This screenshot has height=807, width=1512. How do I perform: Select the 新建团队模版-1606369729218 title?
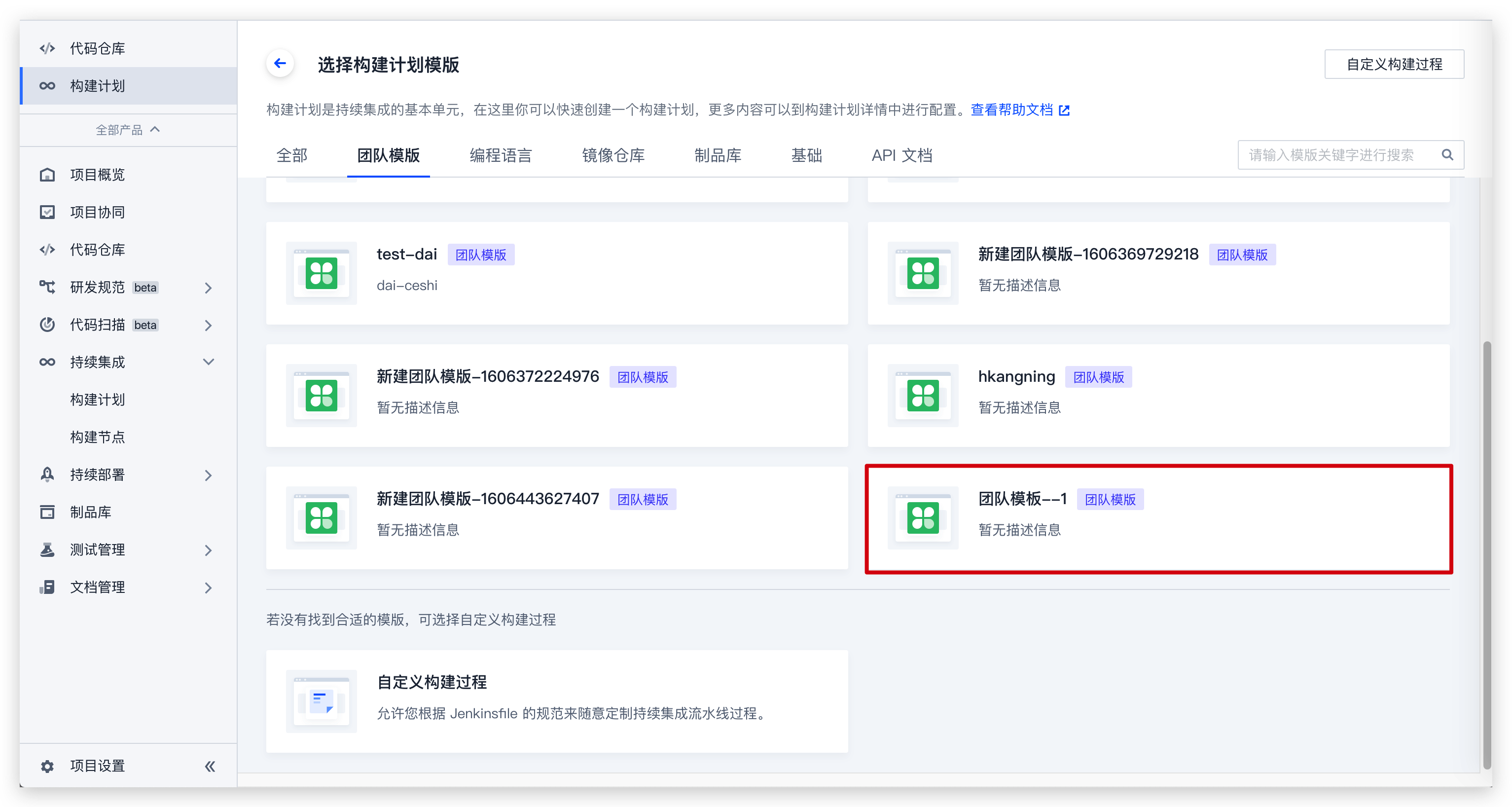point(1089,254)
